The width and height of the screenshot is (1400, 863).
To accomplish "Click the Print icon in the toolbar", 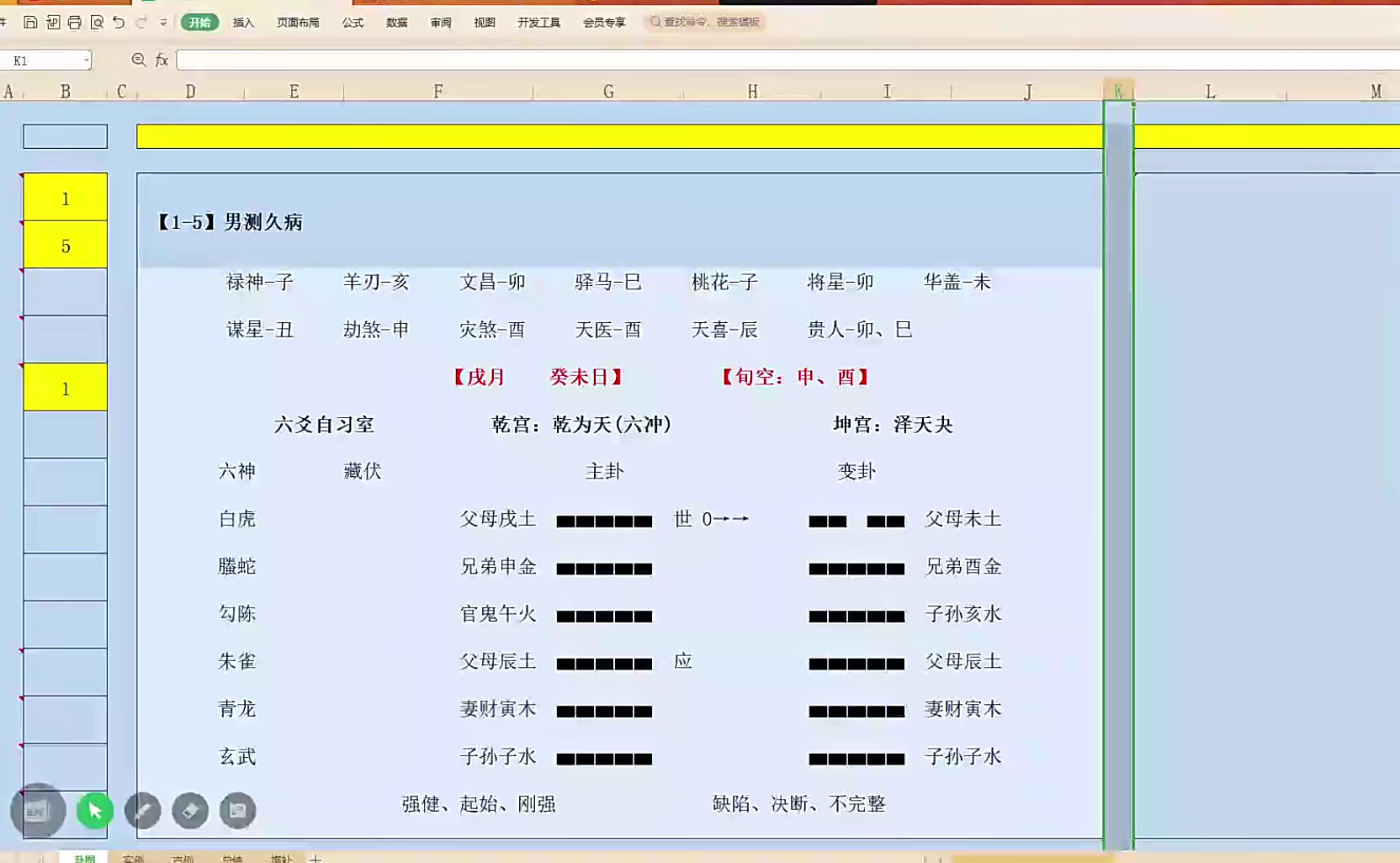I will point(75,23).
